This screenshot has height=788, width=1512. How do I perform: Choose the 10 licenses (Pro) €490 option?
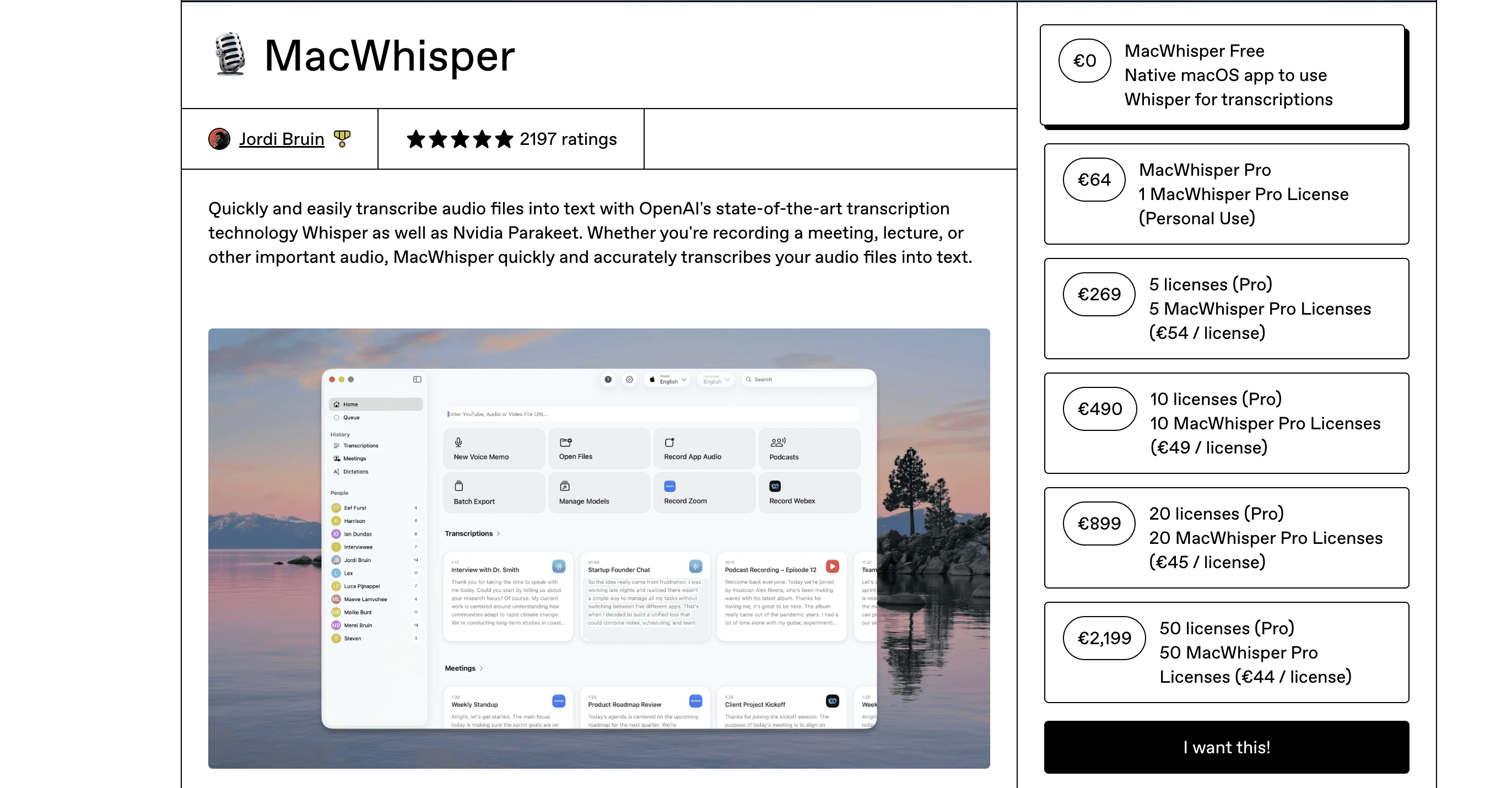coord(1226,423)
